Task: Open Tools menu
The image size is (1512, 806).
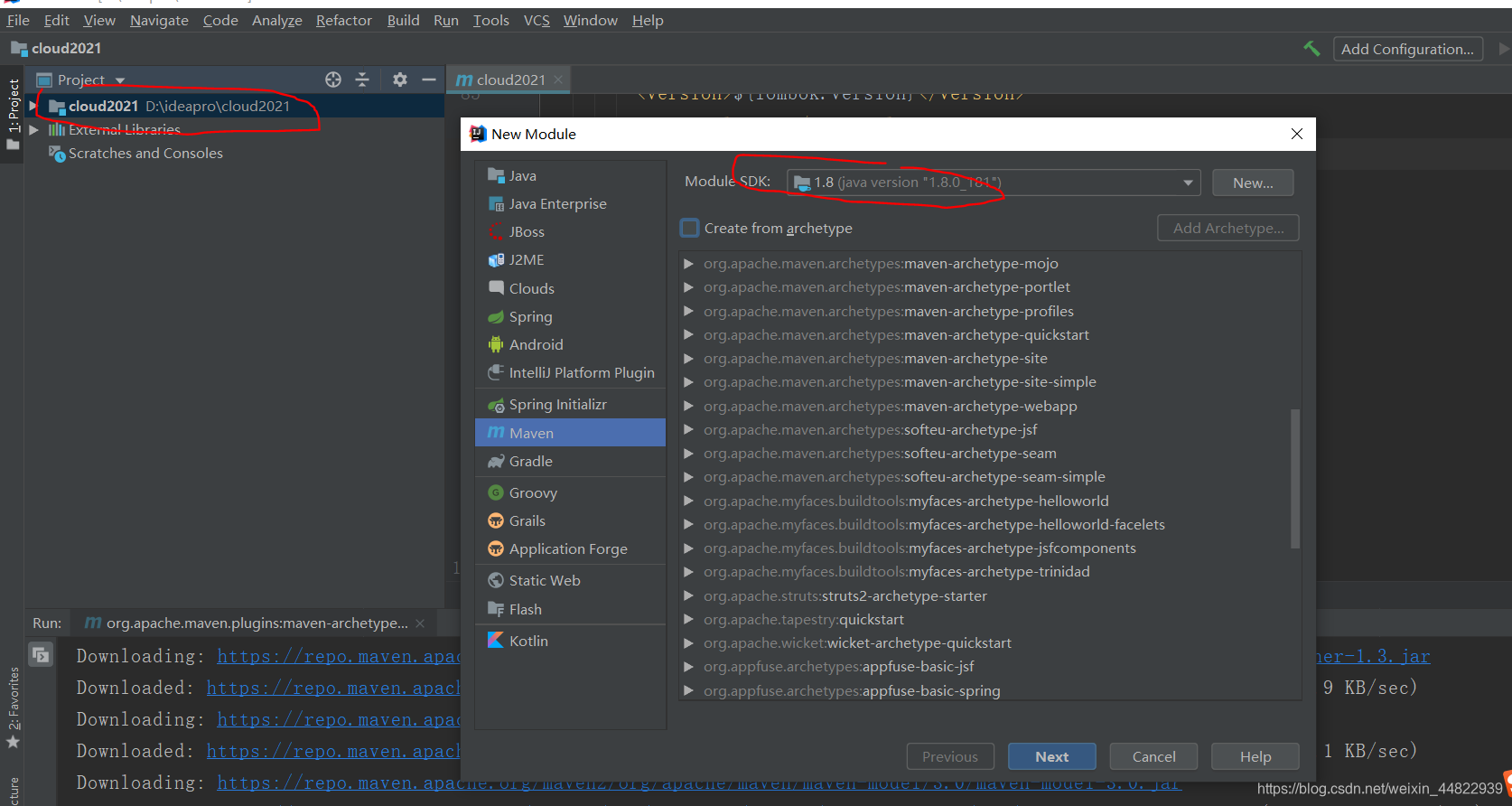Action: tap(490, 20)
